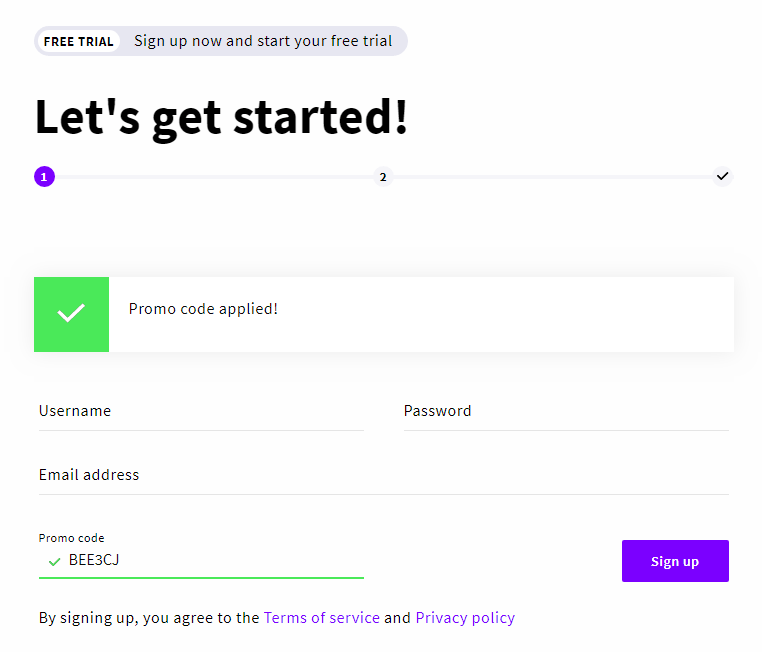Click the small check icon beside BEE3CJ
The width and height of the screenshot is (762, 652).
click(54, 562)
